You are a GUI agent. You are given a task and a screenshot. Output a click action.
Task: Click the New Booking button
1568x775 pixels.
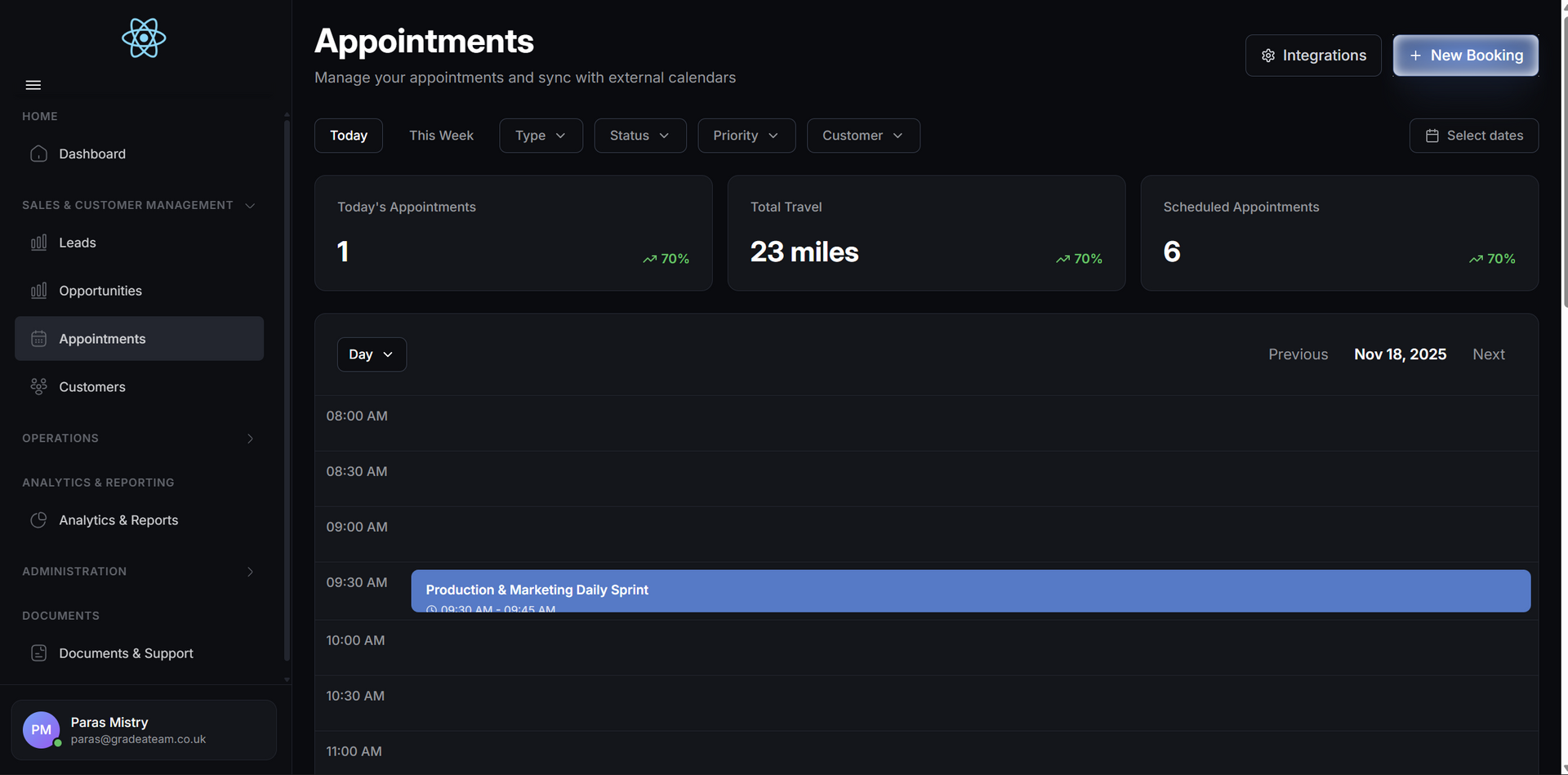coord(1465,56)
